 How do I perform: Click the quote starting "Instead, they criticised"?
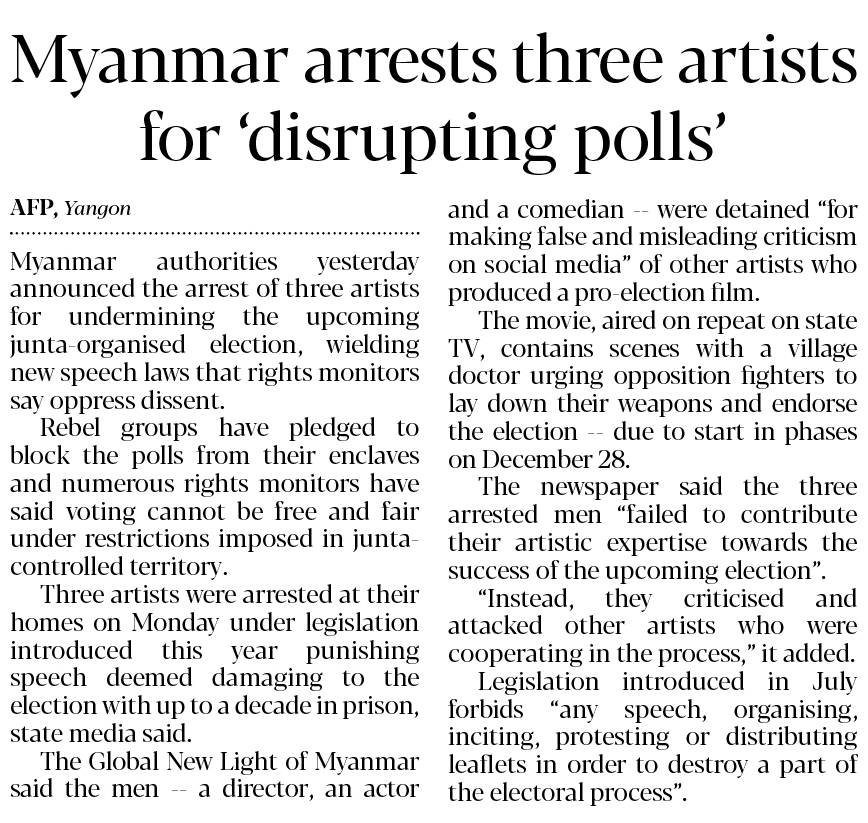[x=652, y=612]
